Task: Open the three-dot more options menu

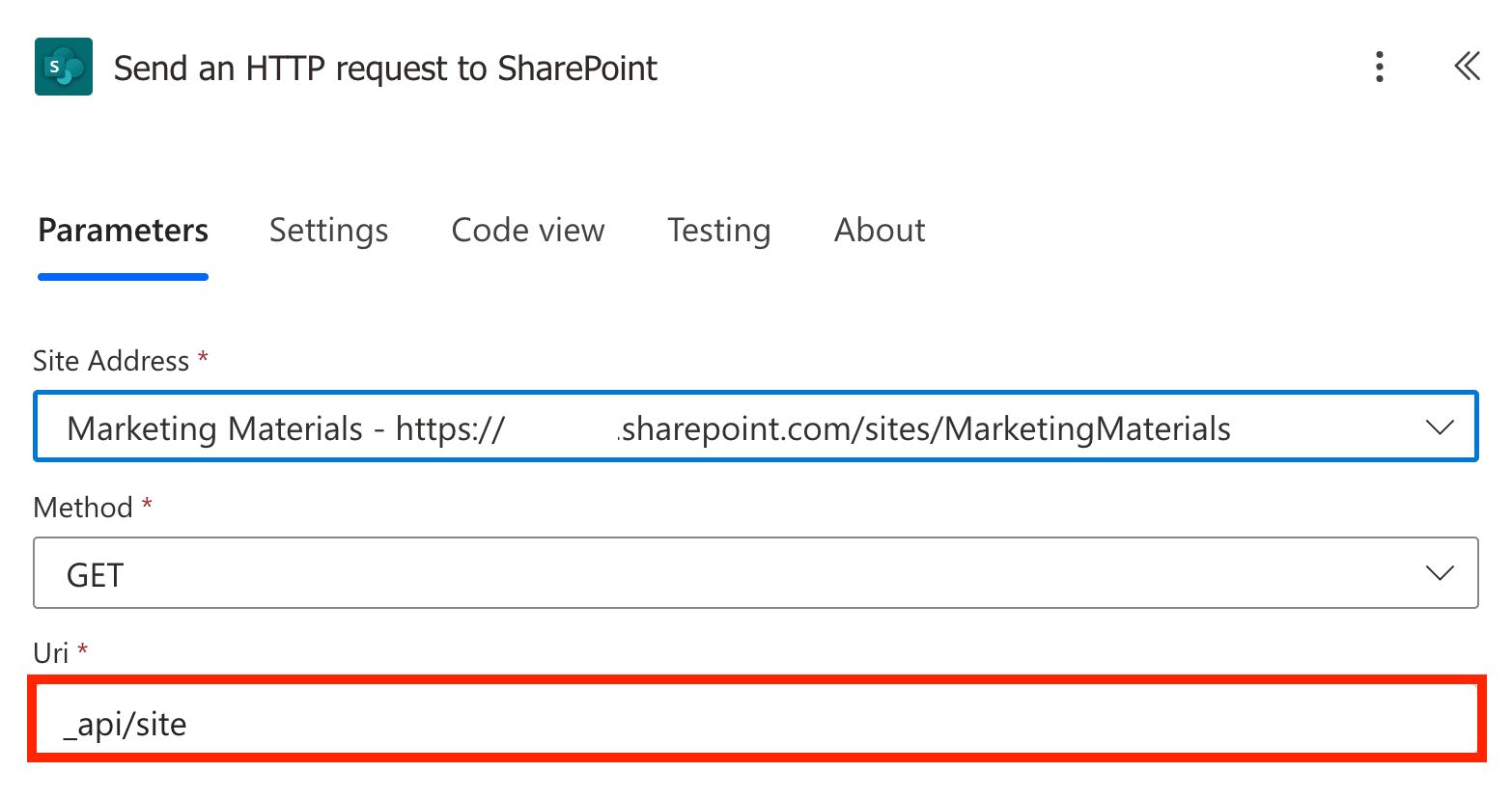Action: click(1380, 67)
